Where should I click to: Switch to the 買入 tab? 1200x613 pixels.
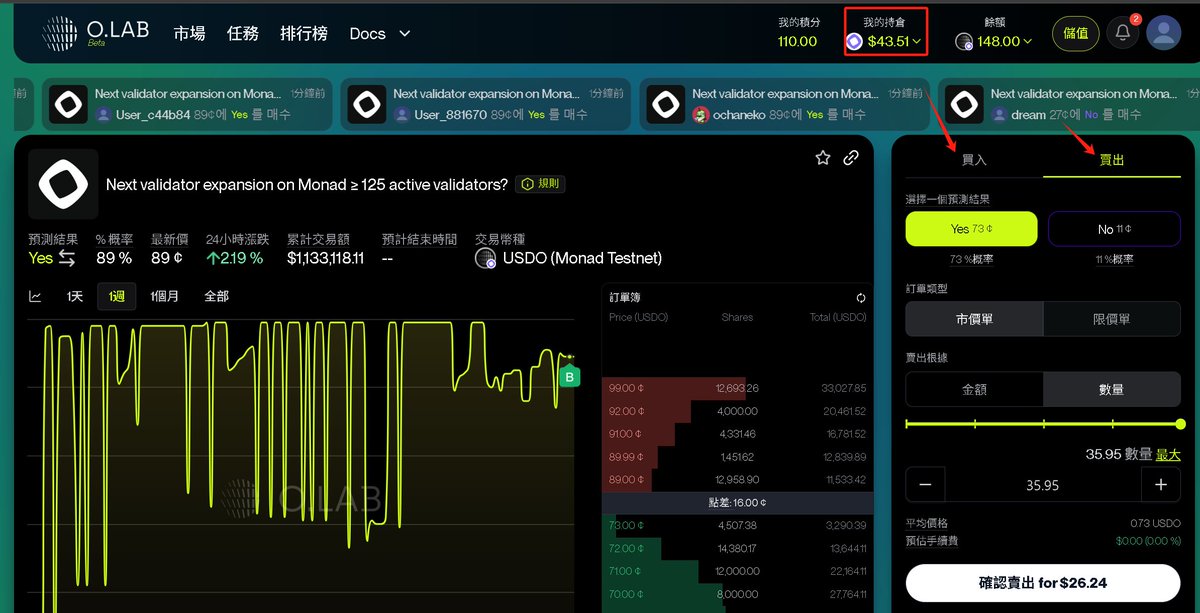pos(974,159)
